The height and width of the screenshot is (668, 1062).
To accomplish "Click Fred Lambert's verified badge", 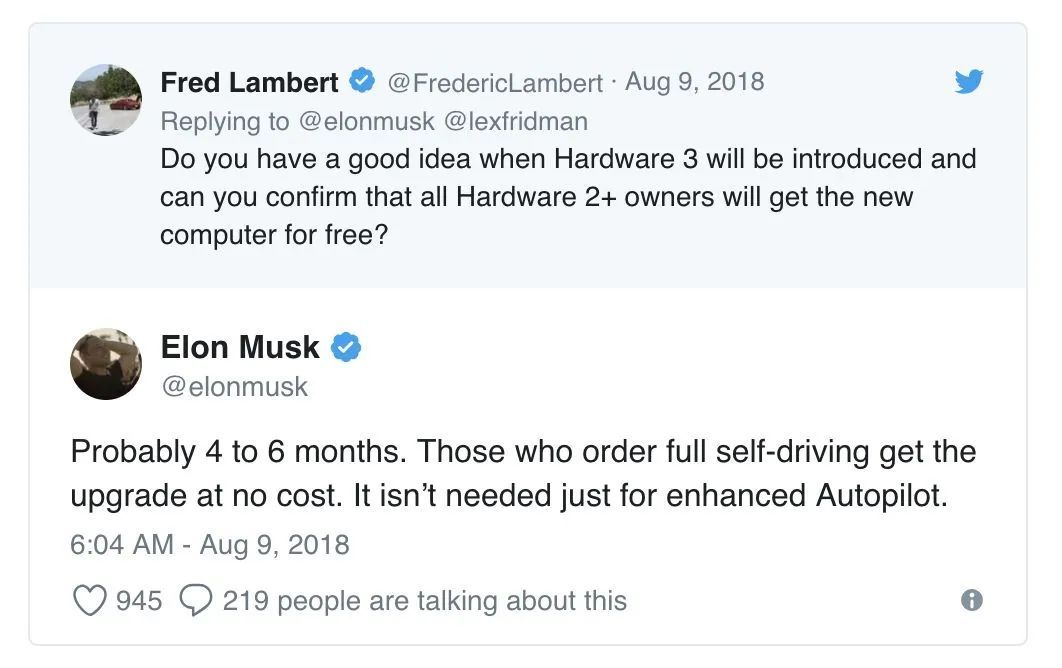I will 362,81.
